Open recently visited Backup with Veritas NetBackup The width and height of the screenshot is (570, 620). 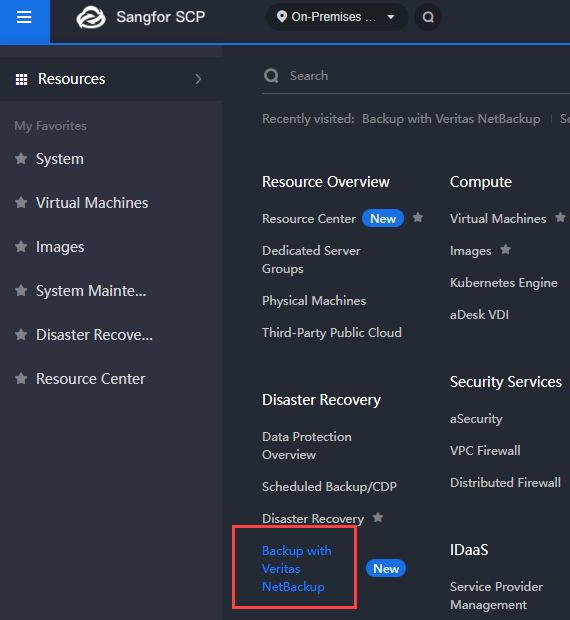[x=451, y=119]
